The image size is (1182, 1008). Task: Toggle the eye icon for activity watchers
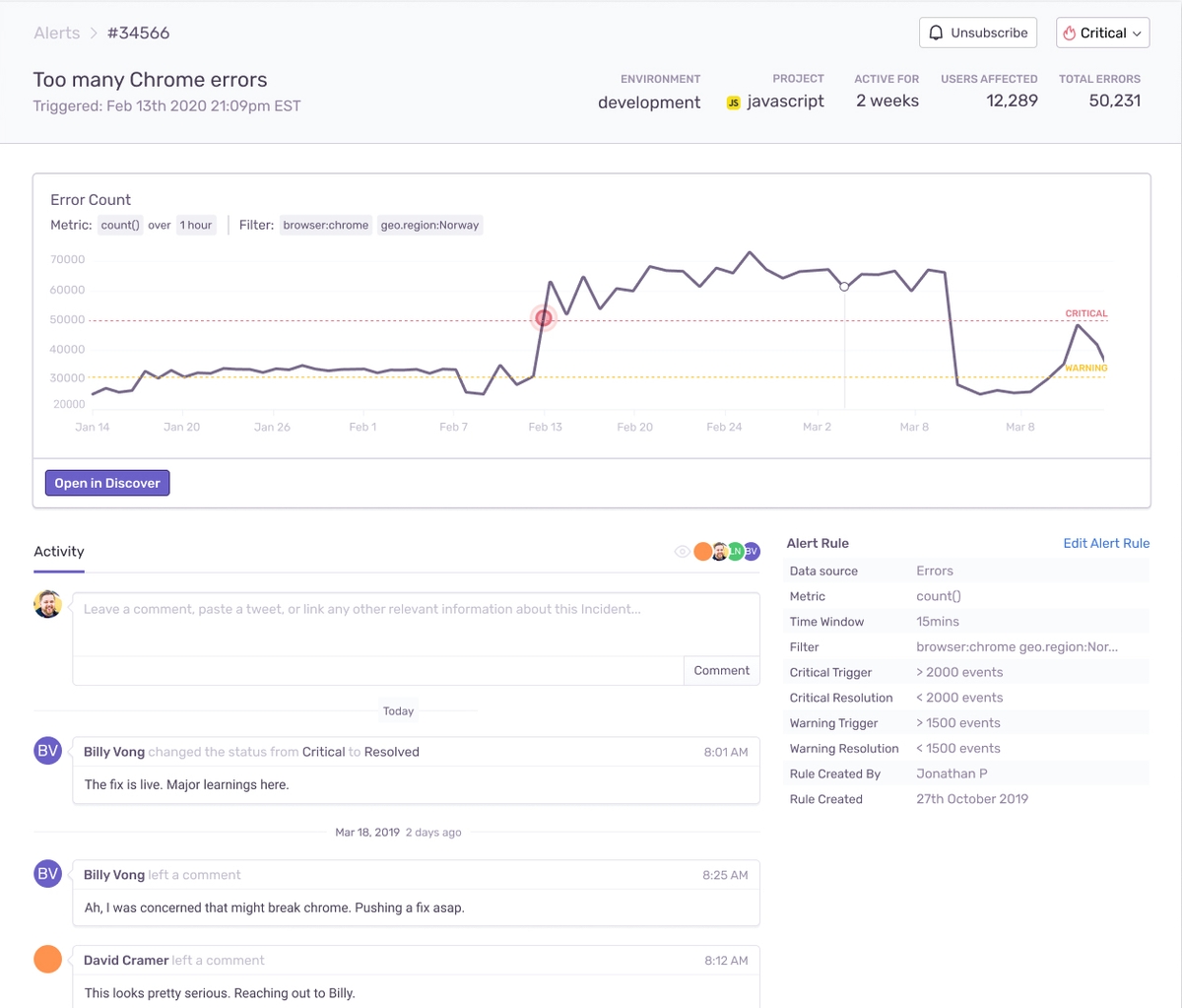(682, 552)
